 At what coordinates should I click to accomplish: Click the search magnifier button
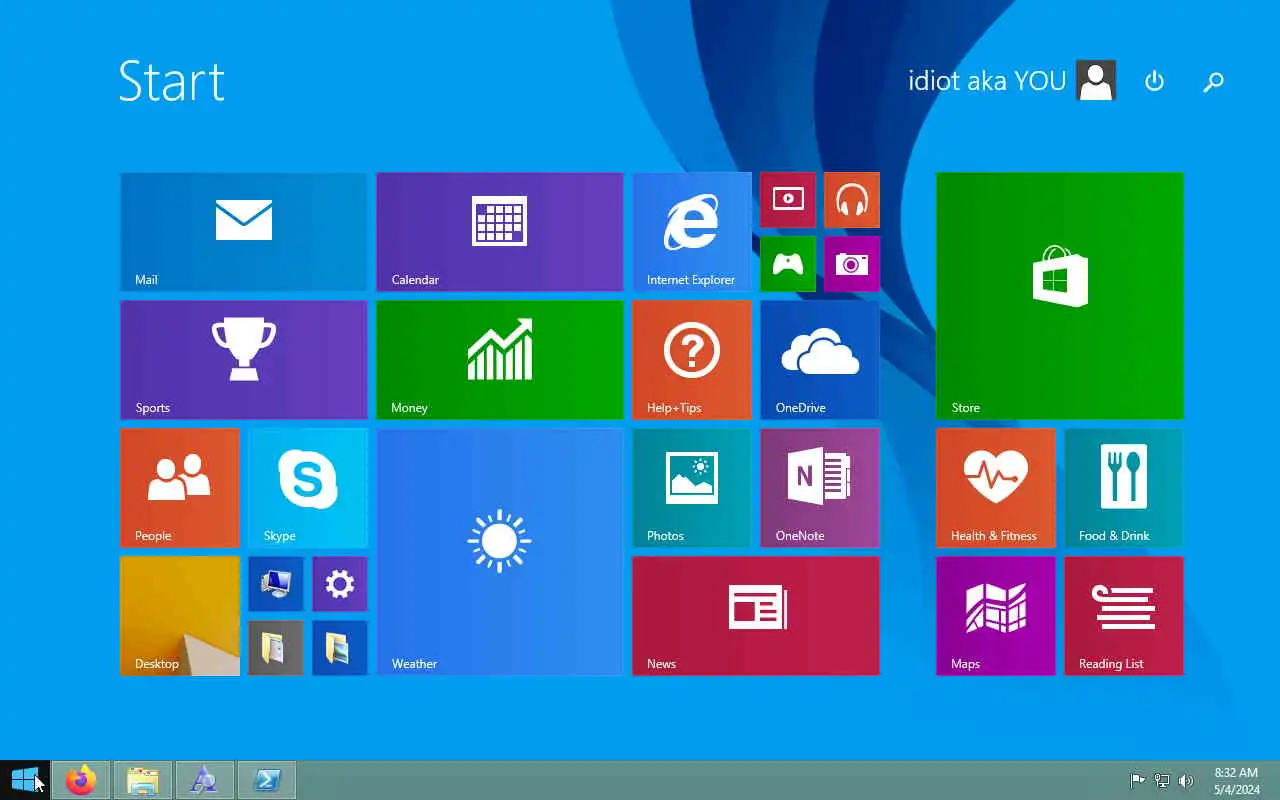pyautogui.click(x=1214, y=81)
